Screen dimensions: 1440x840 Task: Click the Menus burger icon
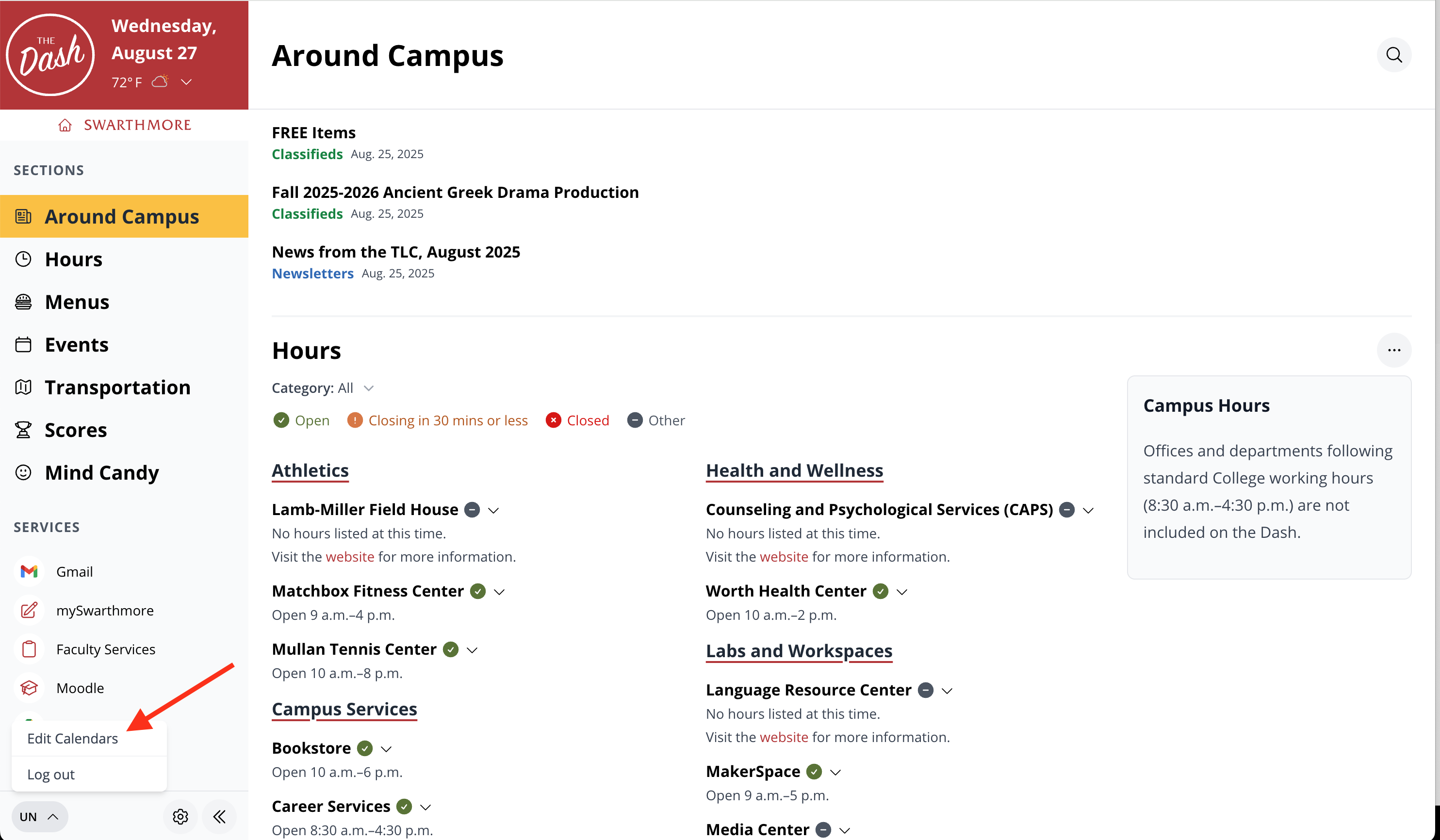[x=23, y=302]
